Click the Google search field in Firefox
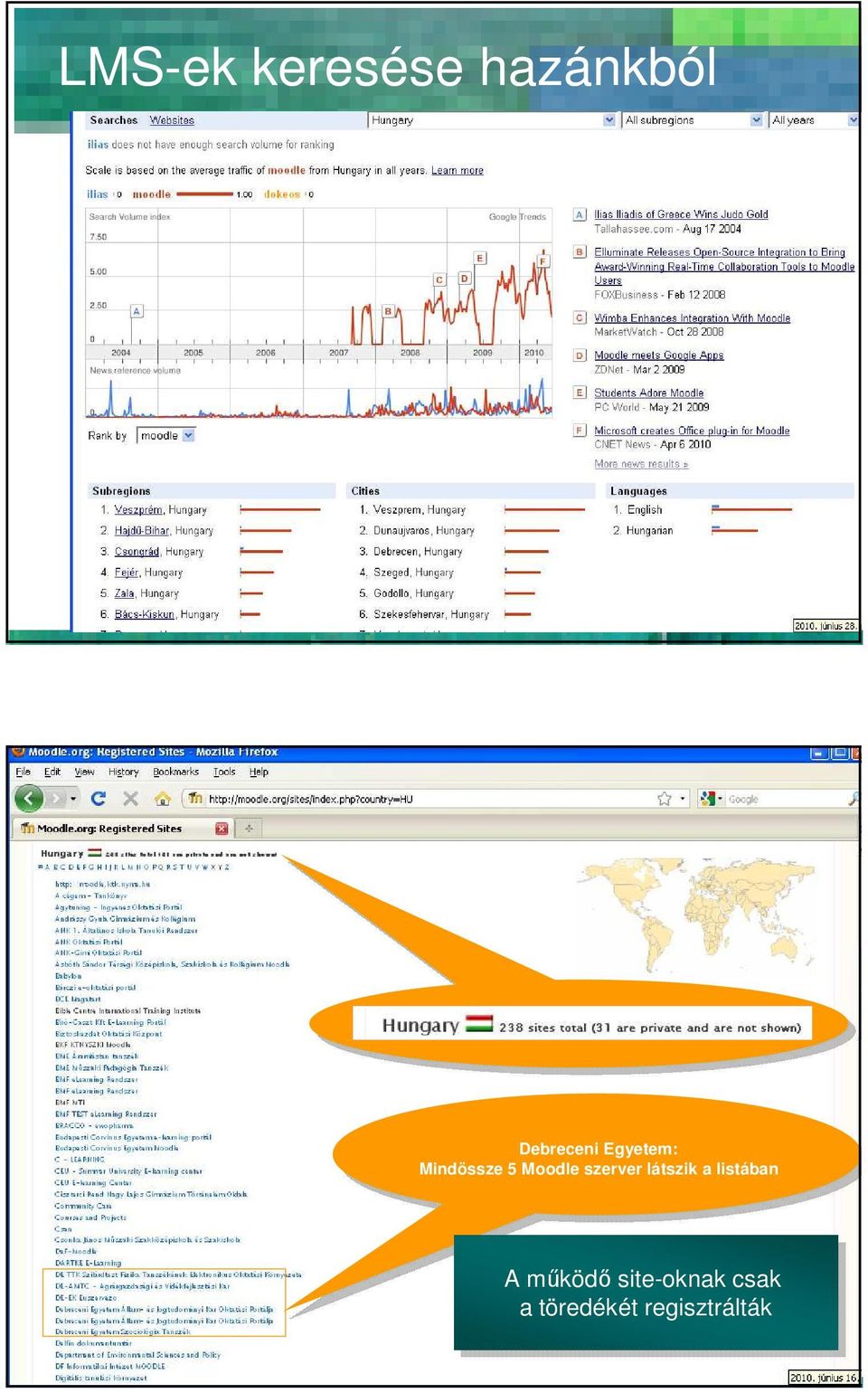 785,799
